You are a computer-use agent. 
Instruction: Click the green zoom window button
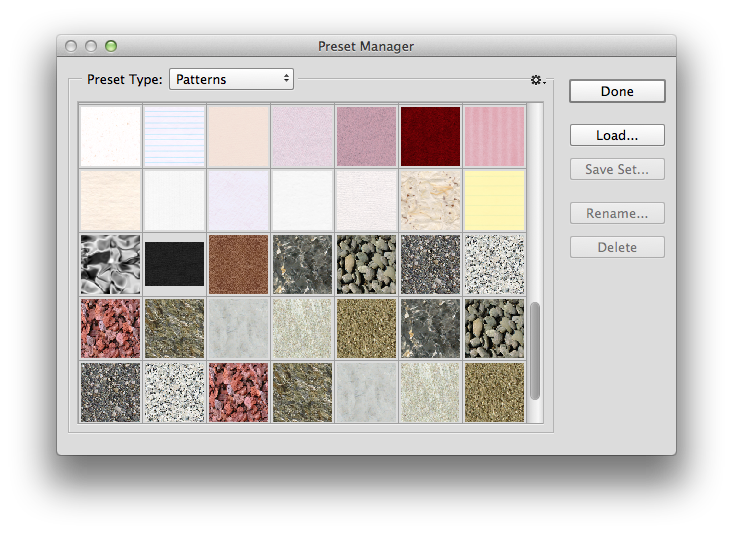111,46
